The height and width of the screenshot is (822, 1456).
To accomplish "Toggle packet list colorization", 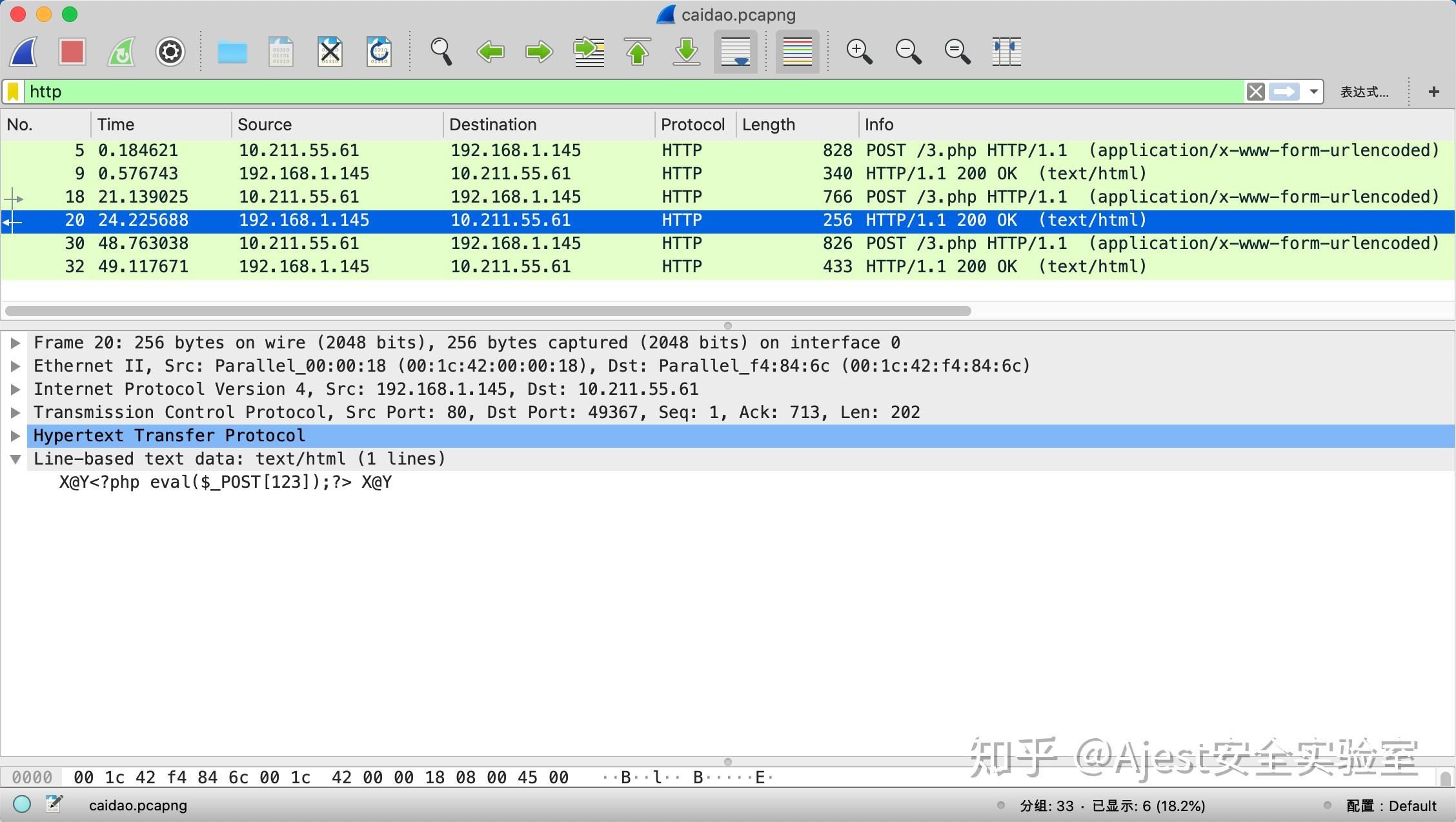I will 796,52.
